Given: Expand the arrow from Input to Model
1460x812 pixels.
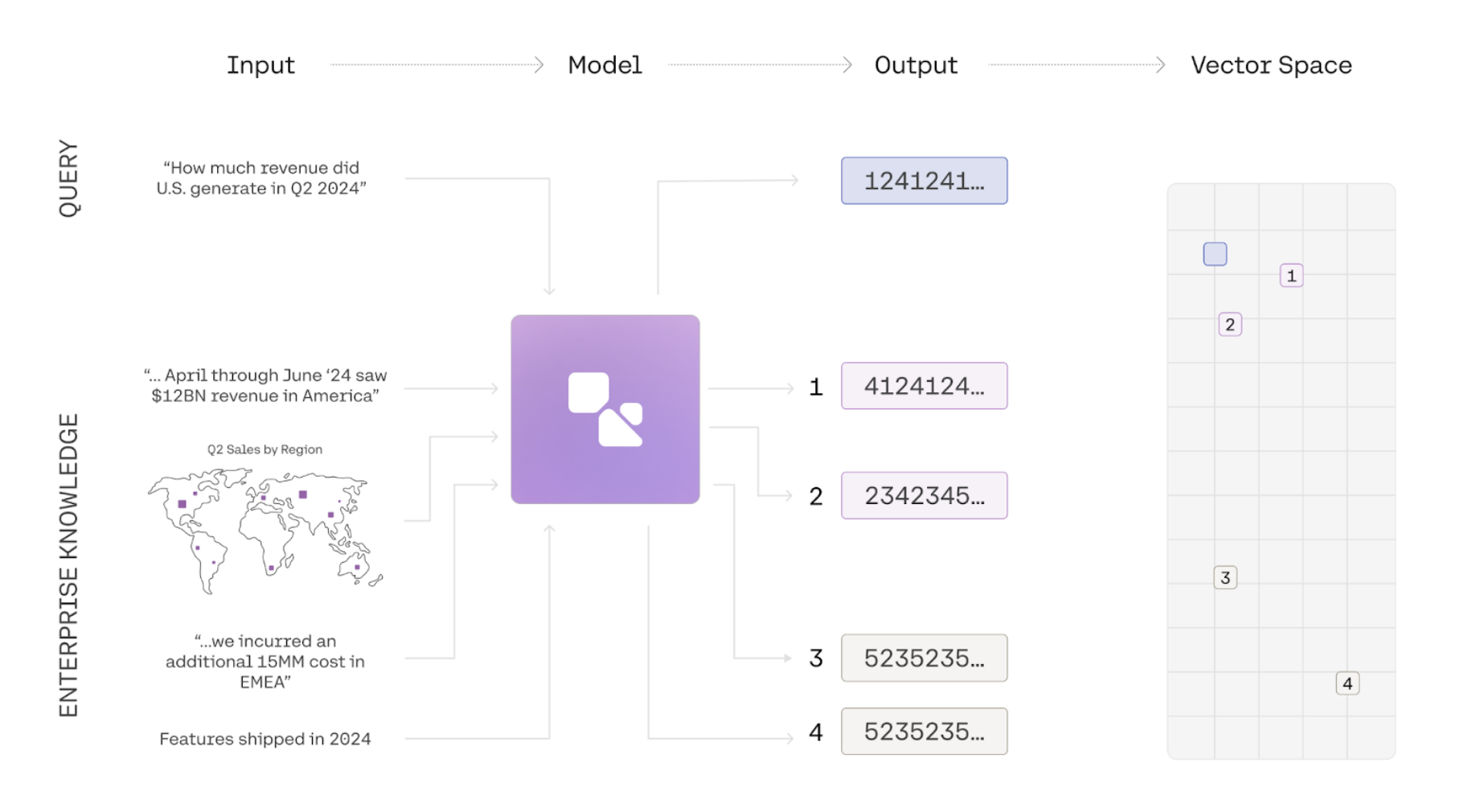Looking at the screenshot, I should pyautogui.click(x=434, y=64).
